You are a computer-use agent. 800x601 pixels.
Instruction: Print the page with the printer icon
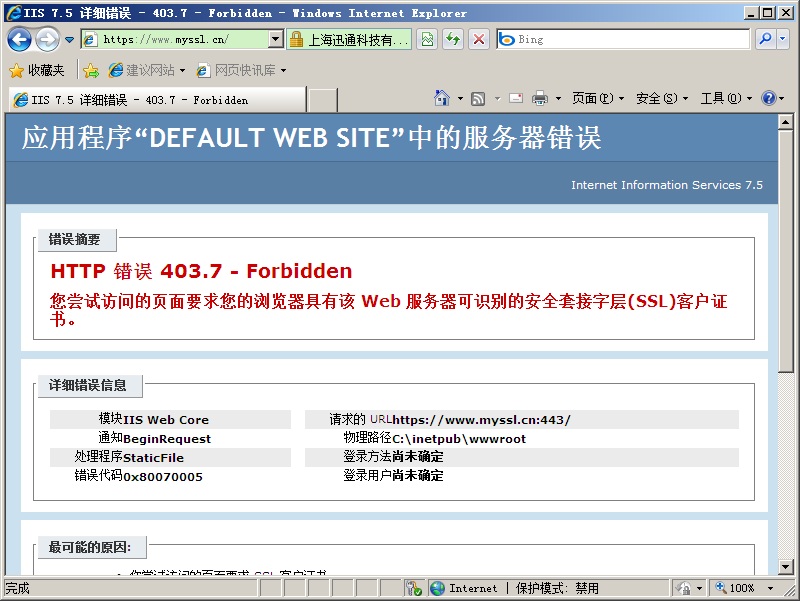[539, 98]
